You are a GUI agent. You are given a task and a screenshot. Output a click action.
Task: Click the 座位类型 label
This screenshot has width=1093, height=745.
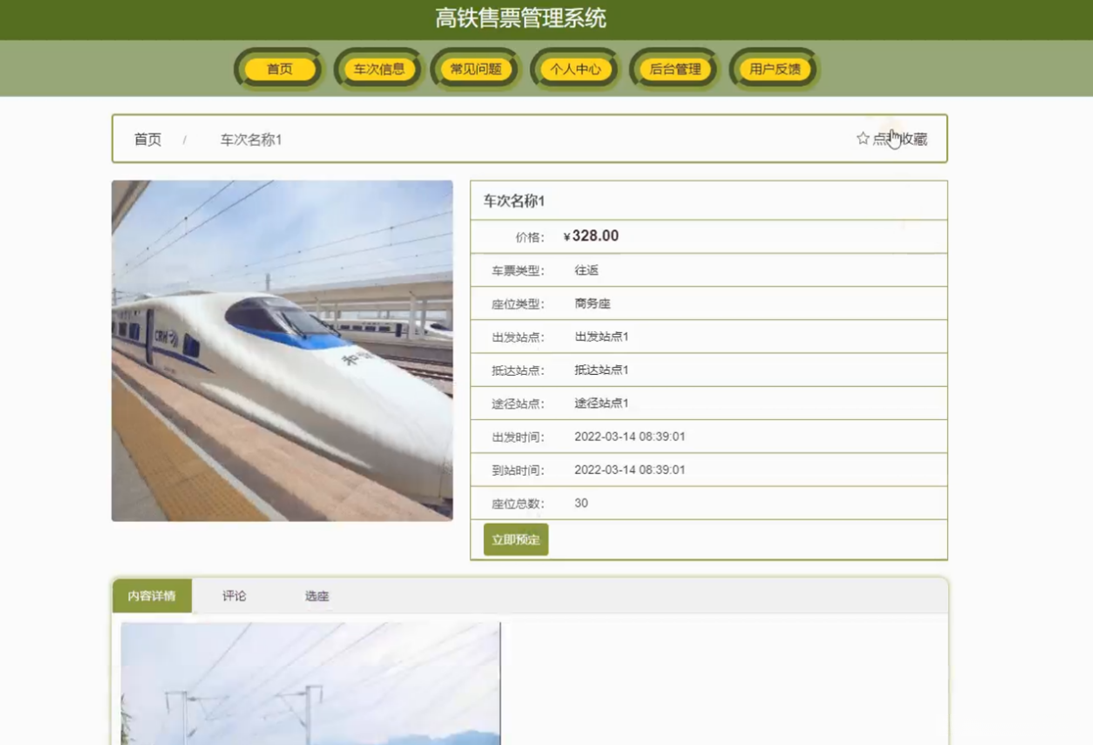[518, 304]
